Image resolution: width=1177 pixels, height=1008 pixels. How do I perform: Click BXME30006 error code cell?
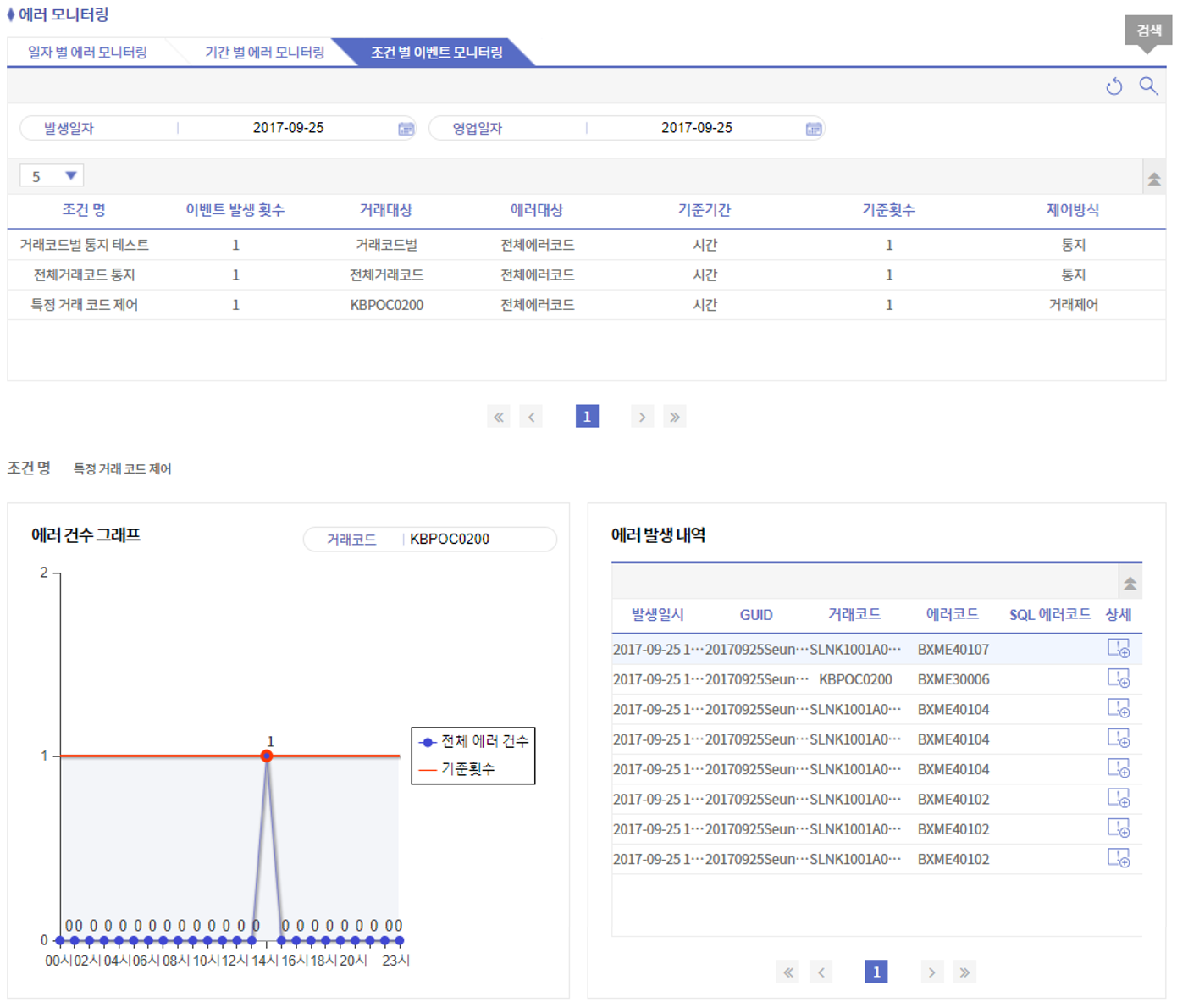(953, 679)
